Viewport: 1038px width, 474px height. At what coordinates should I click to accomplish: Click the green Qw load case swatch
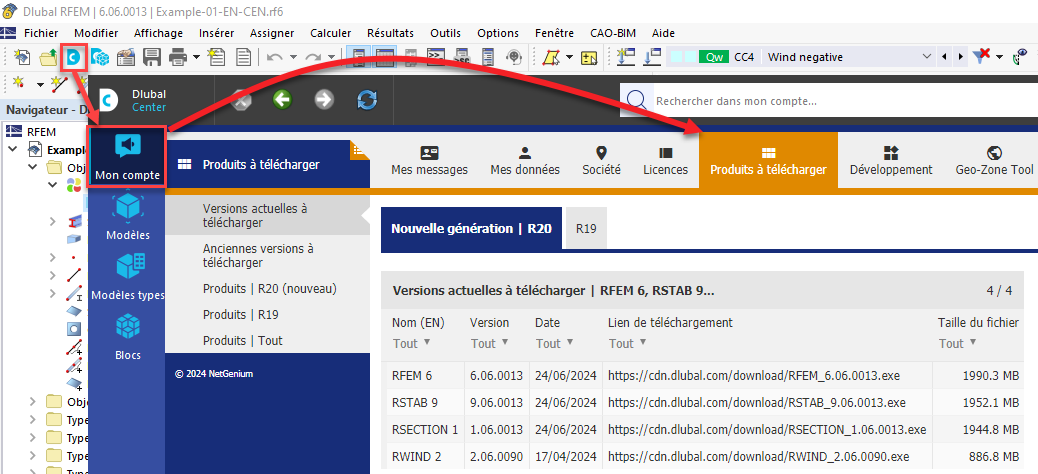(x=714, y=57)
